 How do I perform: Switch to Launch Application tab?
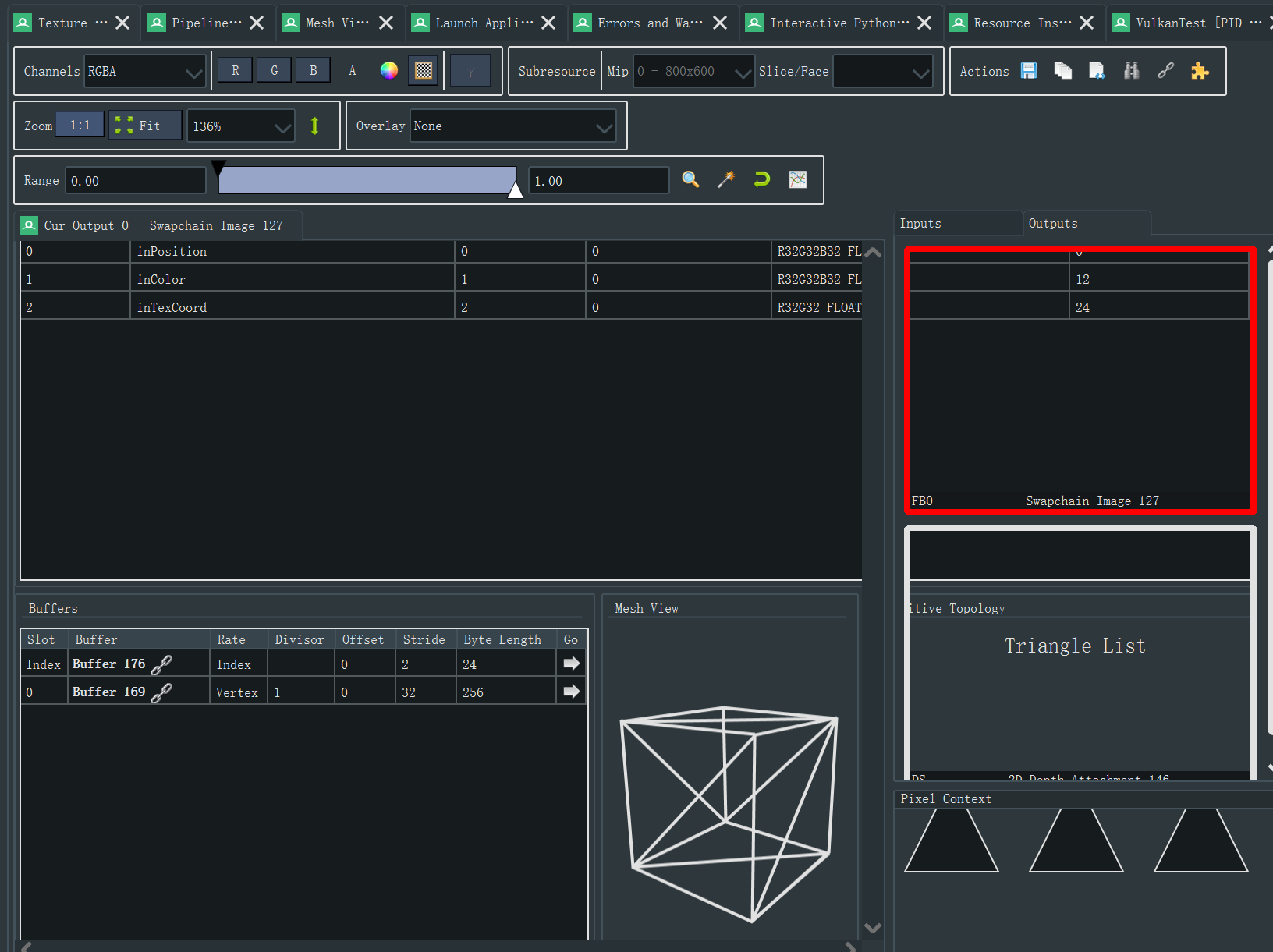(484, 23)
